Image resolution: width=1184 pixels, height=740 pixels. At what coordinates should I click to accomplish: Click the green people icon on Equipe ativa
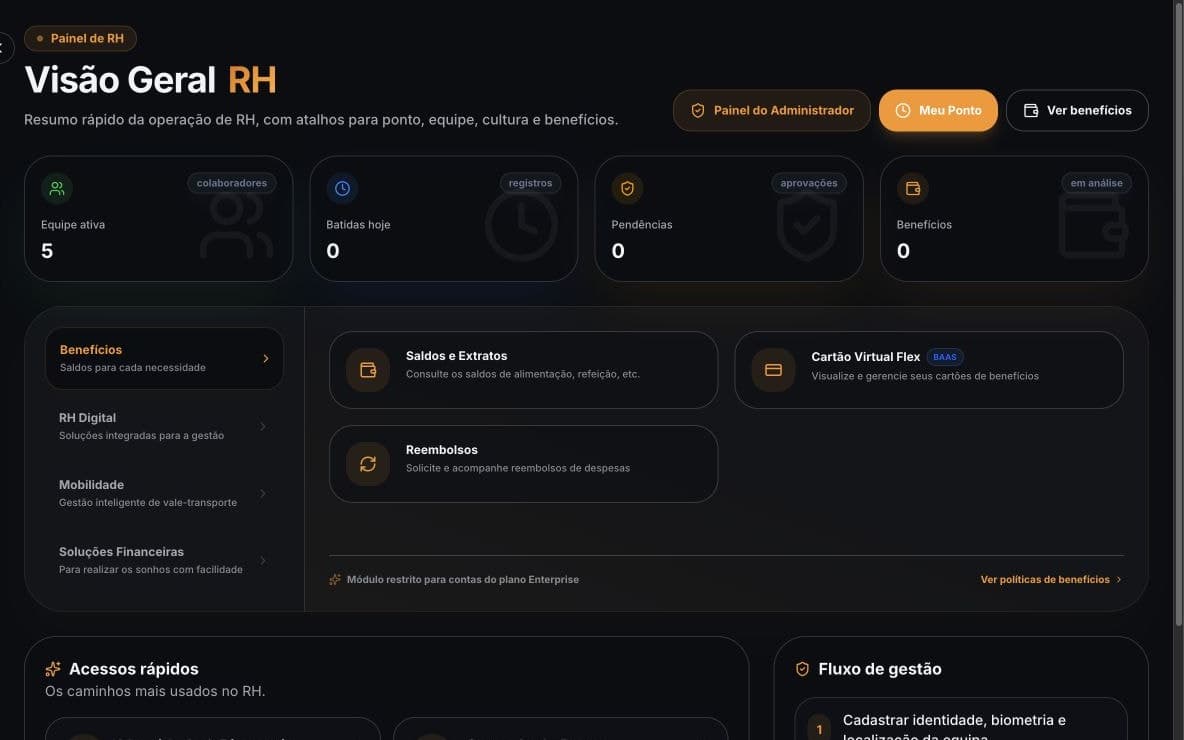point(57,188)
